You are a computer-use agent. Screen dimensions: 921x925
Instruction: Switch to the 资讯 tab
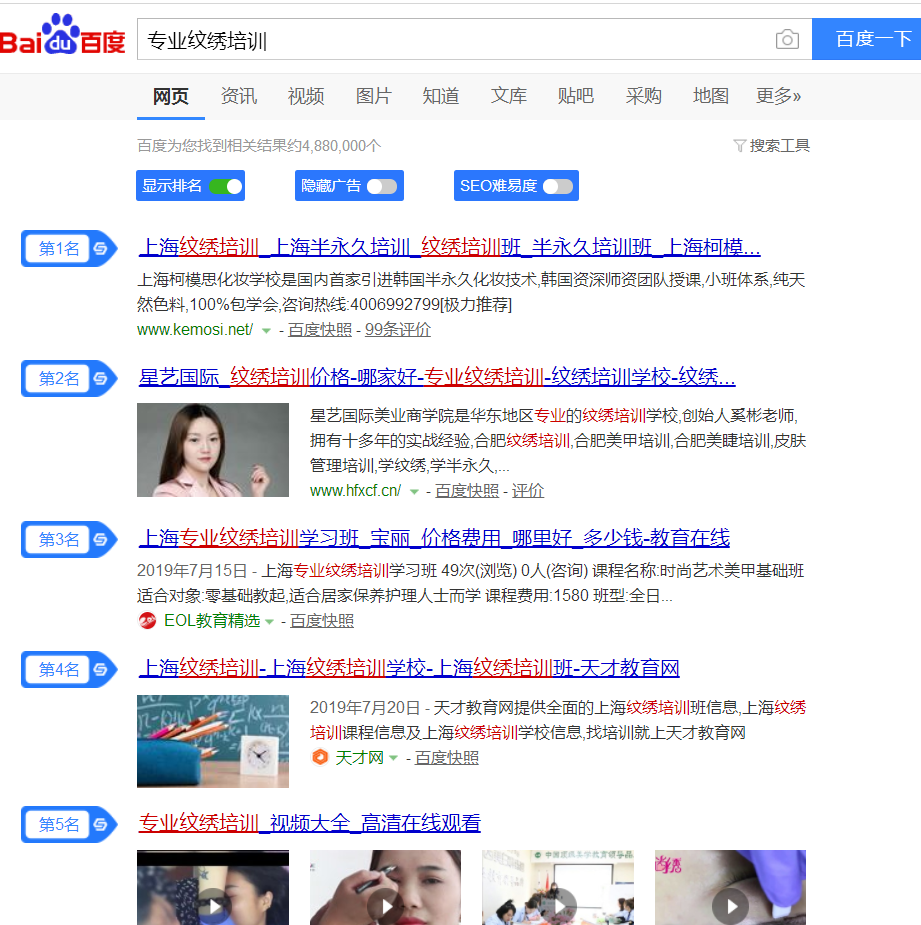click(x=238, y=96)
